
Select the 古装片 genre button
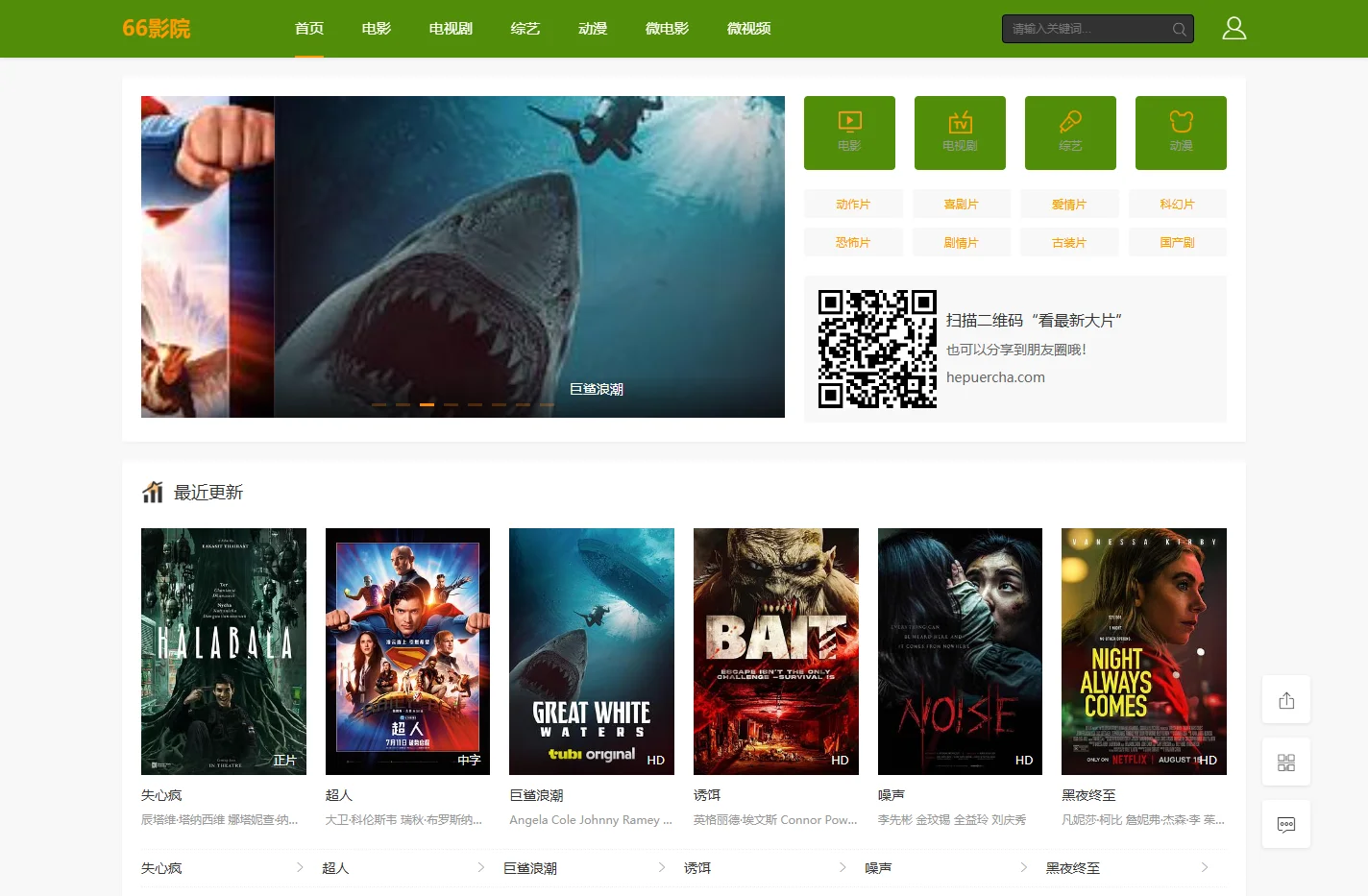point(1069,242)
